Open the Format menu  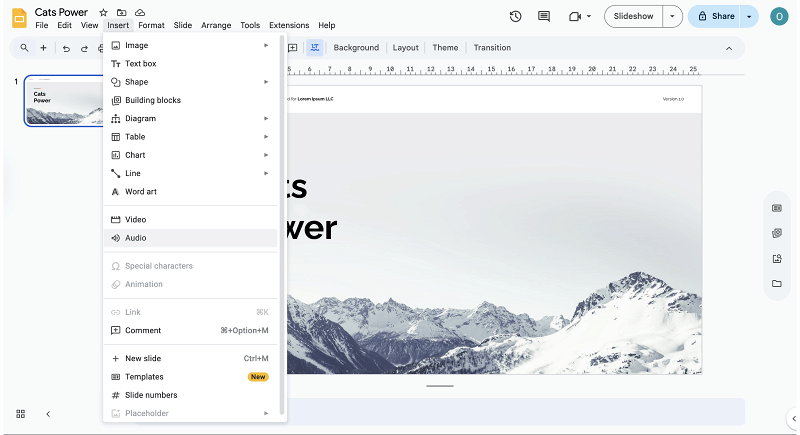151,25
